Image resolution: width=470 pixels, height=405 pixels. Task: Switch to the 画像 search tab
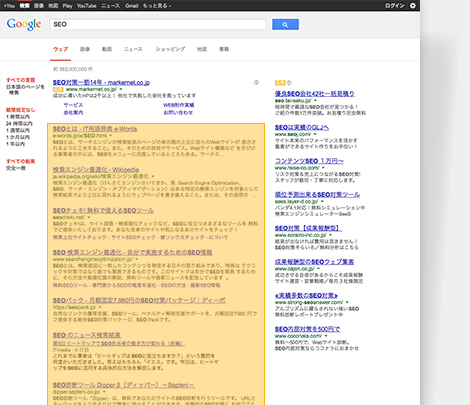coord(85,49)
